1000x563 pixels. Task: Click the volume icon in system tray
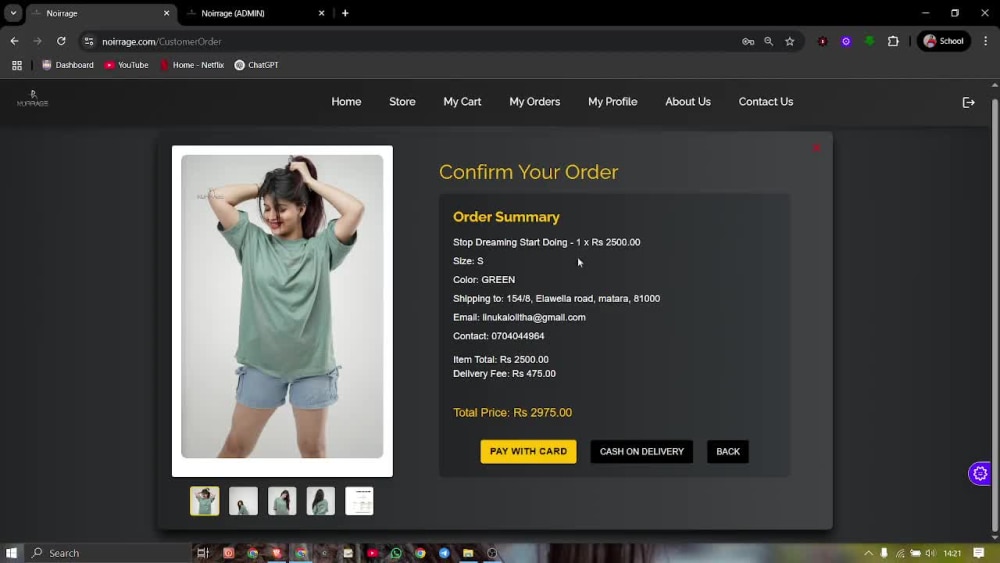coord(930,553)
